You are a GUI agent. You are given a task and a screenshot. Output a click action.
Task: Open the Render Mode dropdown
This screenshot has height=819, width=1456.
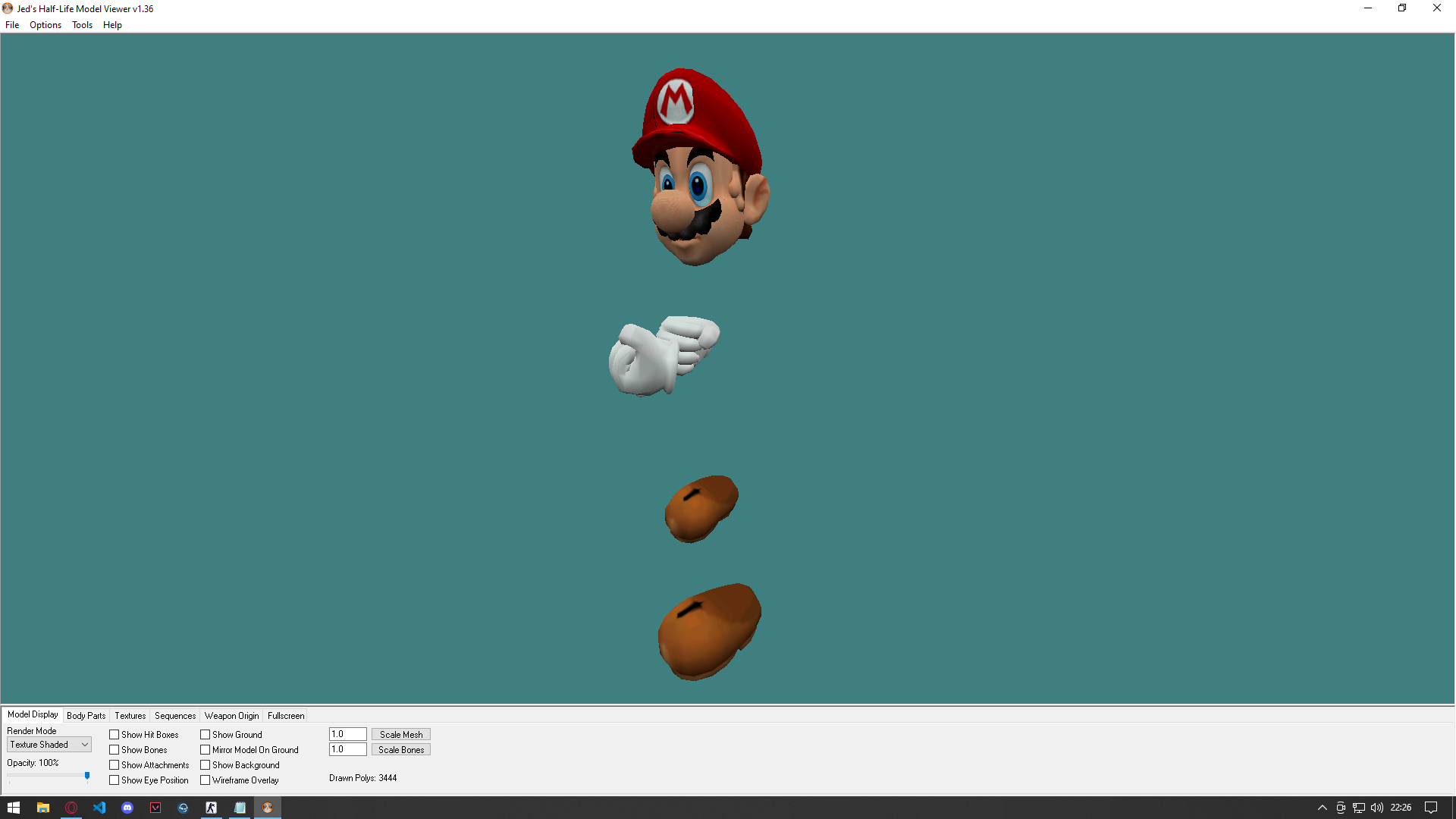(49, 745)
